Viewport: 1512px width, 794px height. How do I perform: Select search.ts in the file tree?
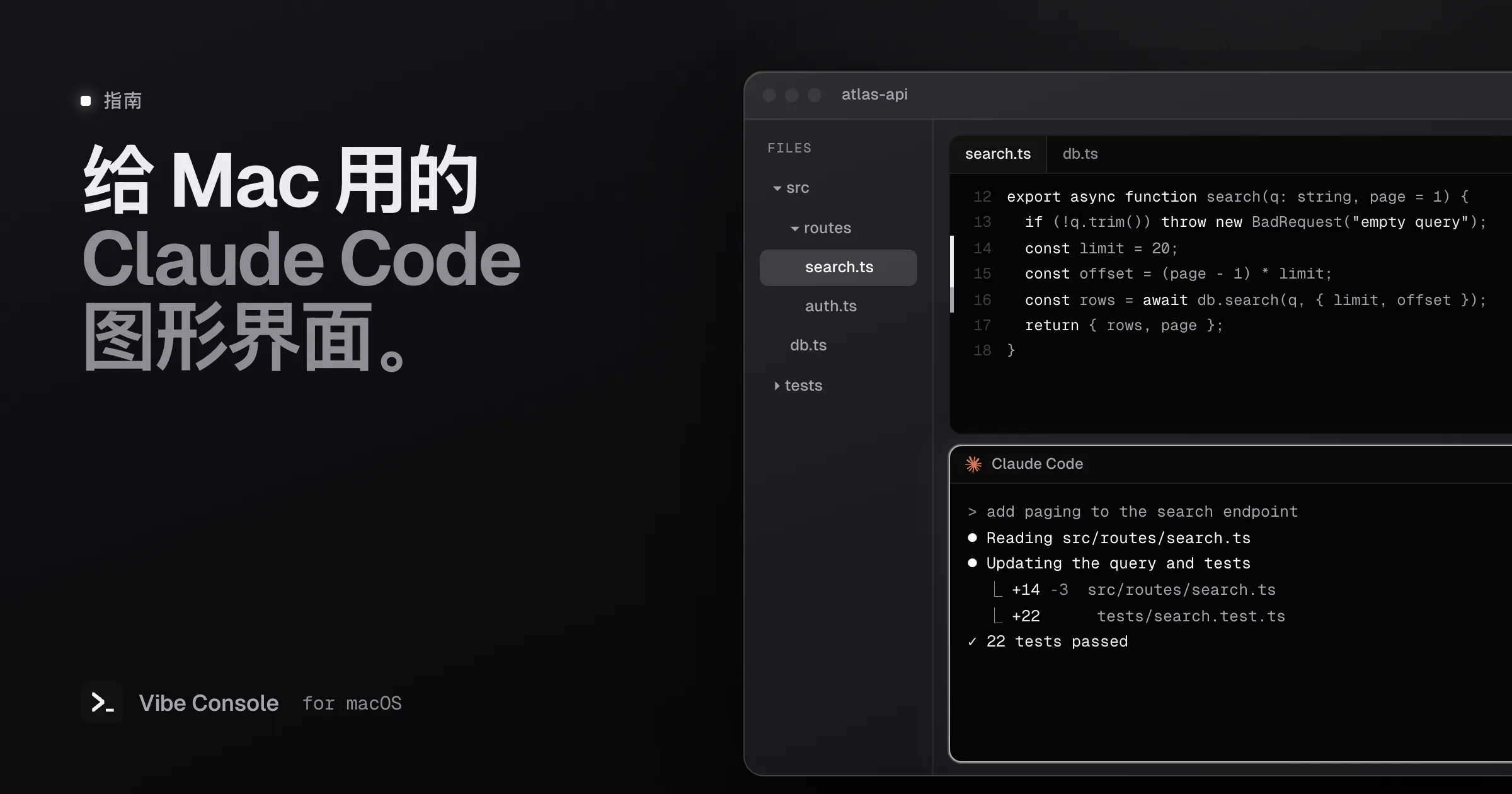click(x=839, y=267)
